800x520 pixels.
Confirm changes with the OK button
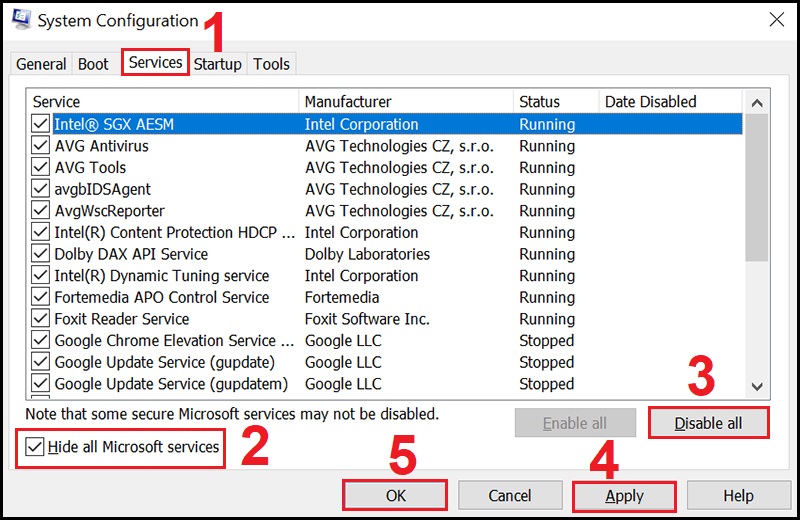click(394, 496)
